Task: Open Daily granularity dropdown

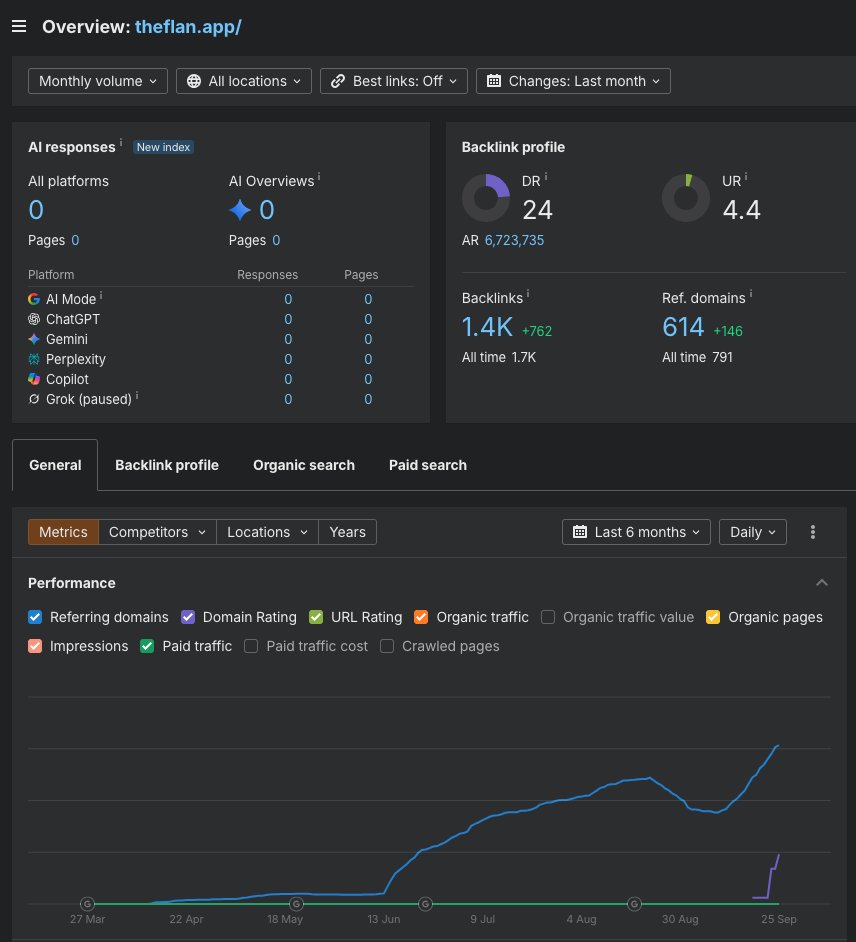Action: point(753,532)
